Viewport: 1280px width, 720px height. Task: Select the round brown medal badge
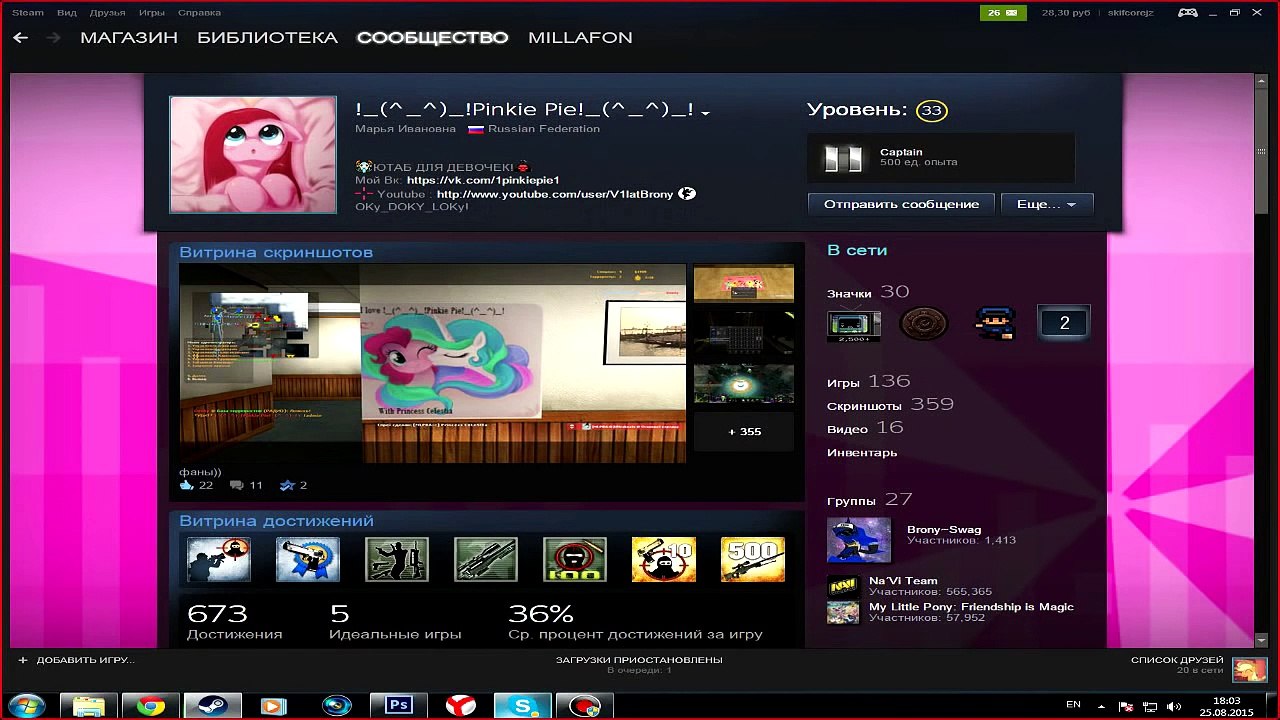pos(923,323)
